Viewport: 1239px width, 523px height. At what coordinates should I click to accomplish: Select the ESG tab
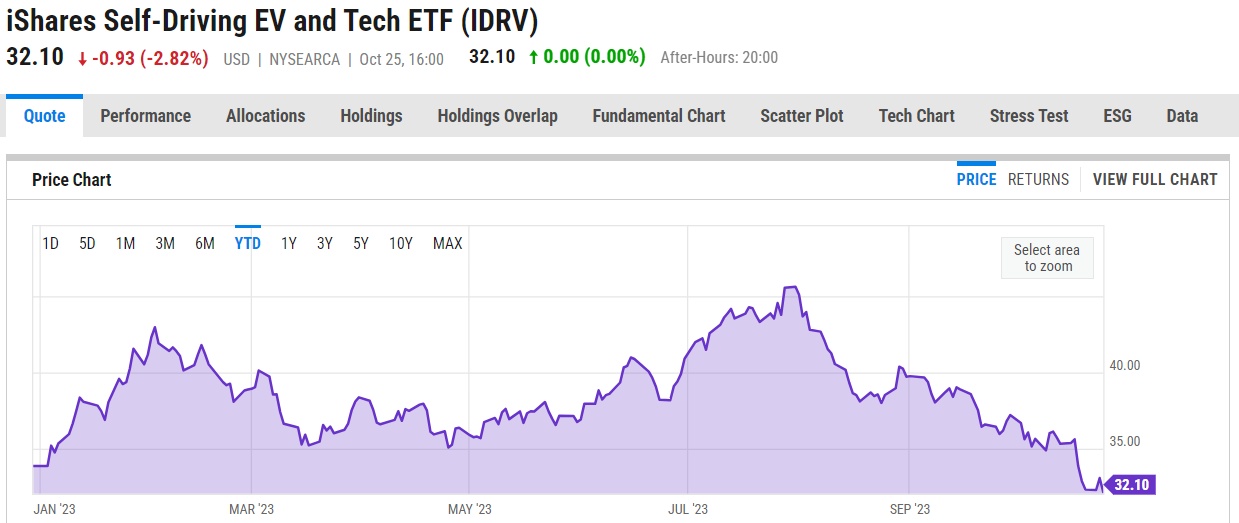[1117, 116]
